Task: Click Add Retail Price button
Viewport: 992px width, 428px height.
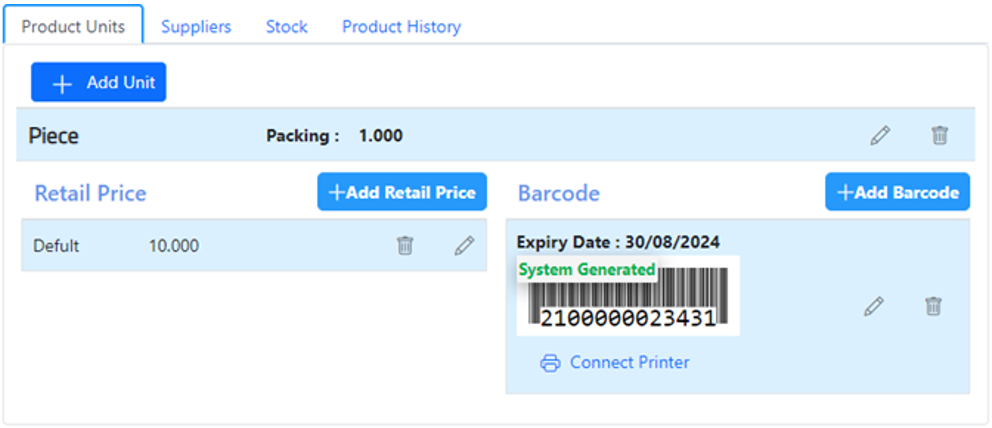Action: tap(402, 192)
